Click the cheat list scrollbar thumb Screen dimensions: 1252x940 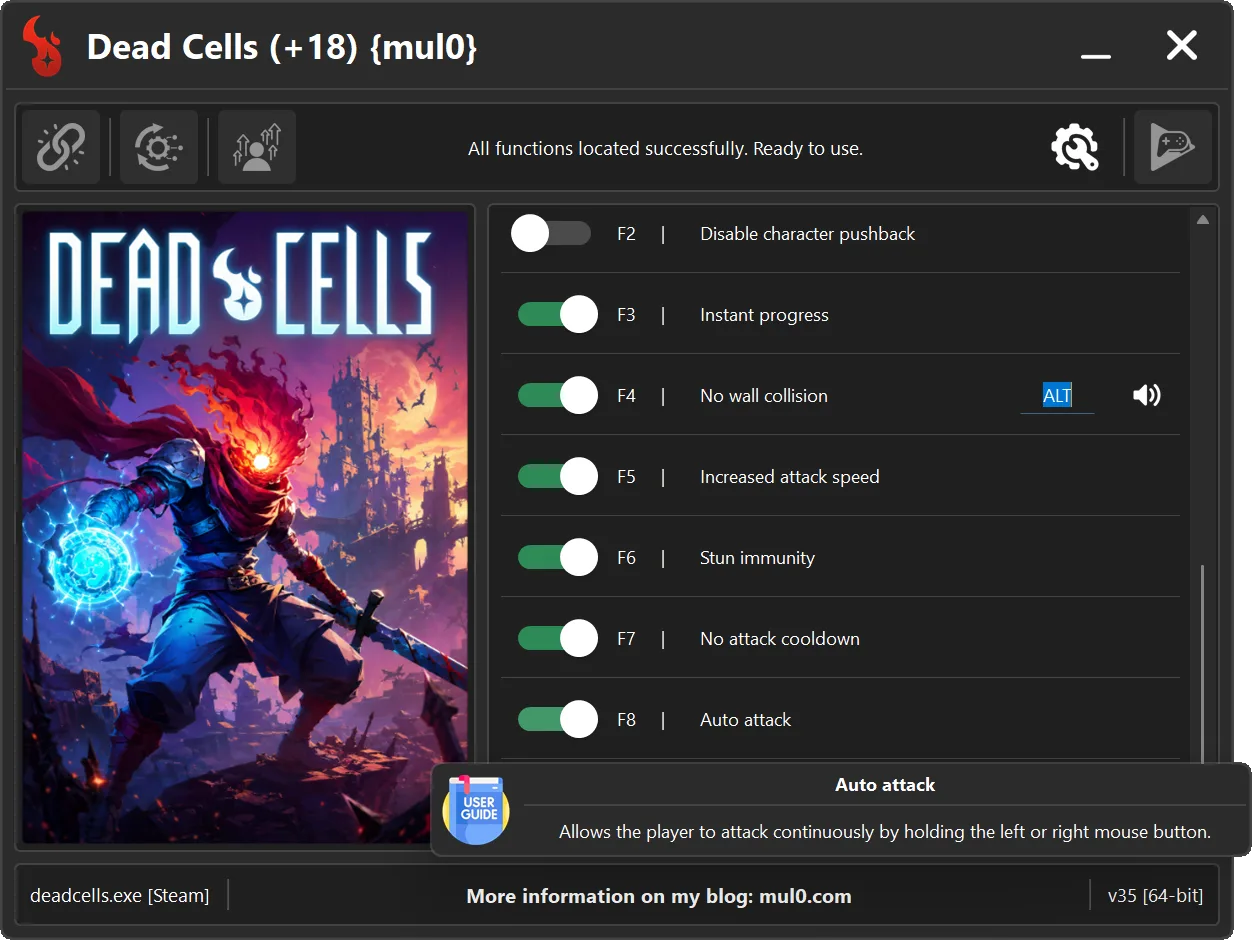(x=1203, y=665)
